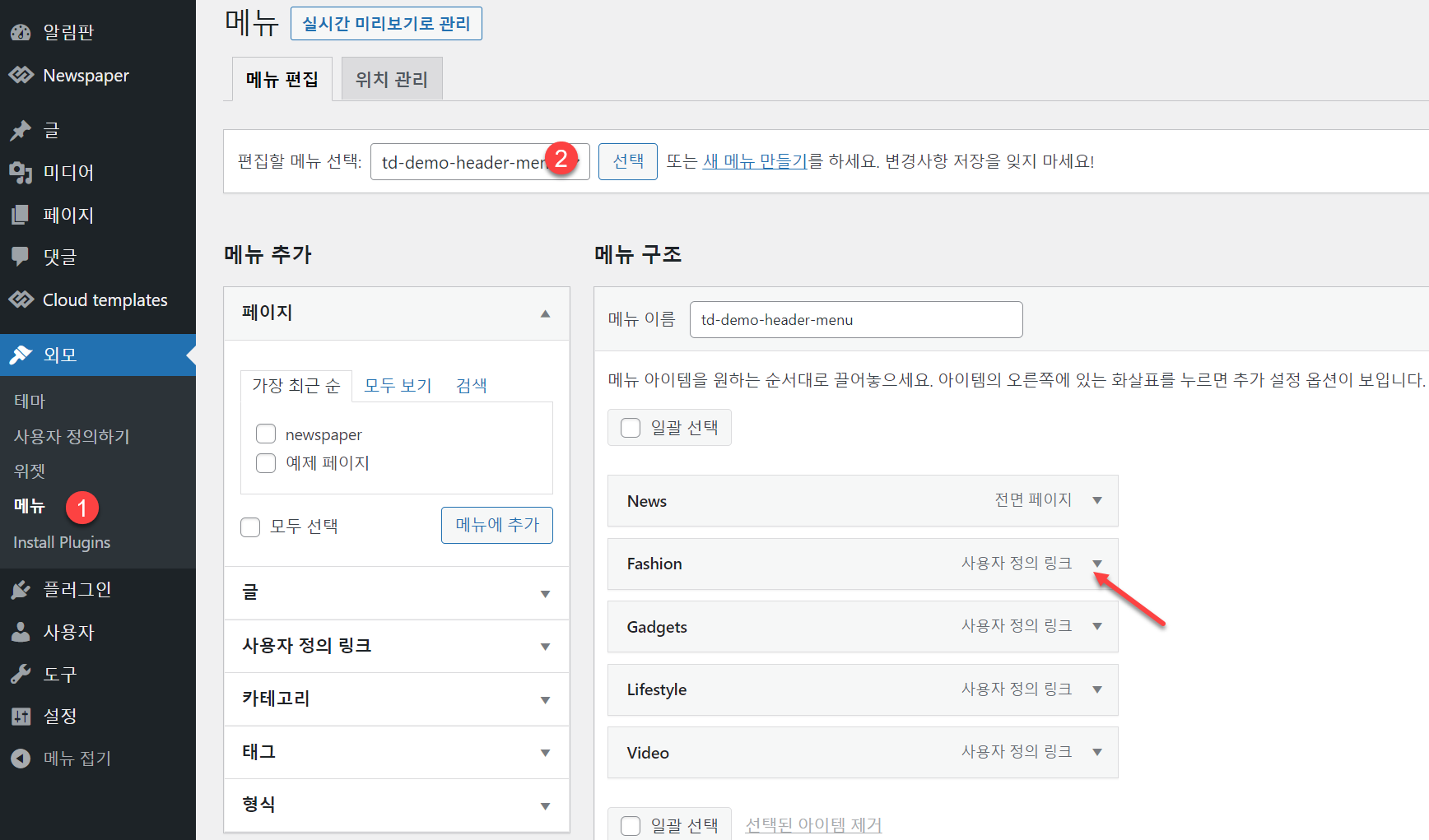This screenshot has height=840, width=1429.
Task: Expand the 카테고리 panel
Action: [545, 699]
